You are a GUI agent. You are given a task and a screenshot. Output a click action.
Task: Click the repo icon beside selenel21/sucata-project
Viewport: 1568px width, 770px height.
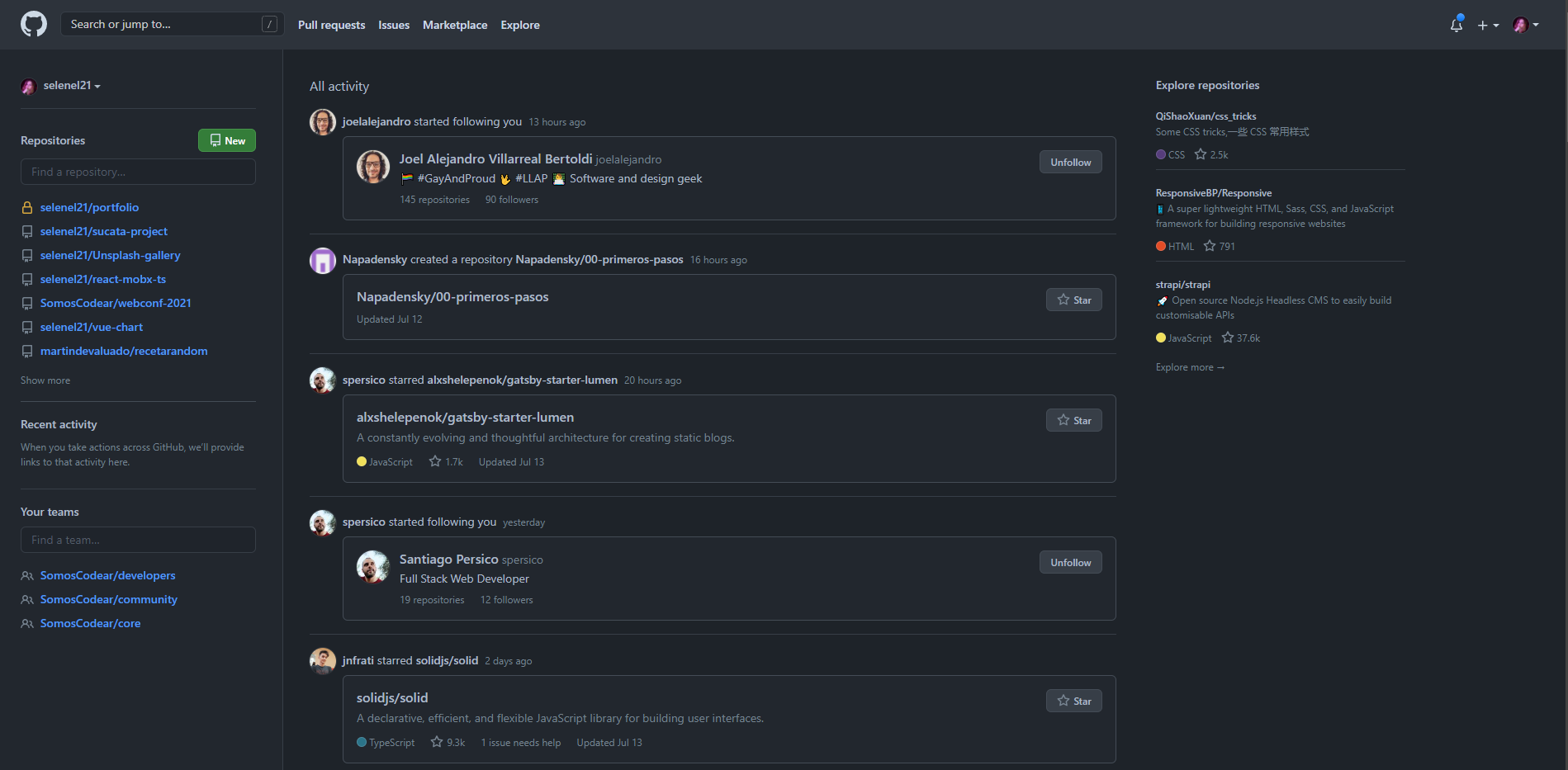pyautogui.click(x=27, y=232)
